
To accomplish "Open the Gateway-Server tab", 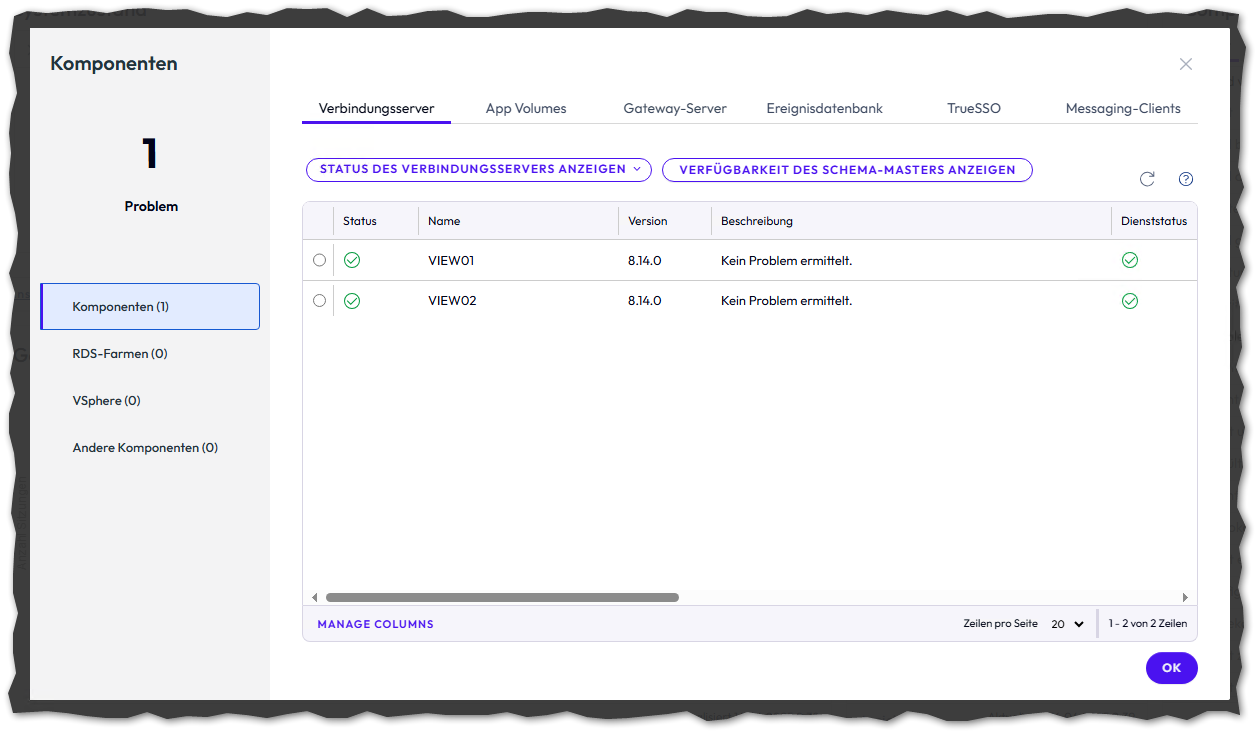I will (x=675, y=108).
